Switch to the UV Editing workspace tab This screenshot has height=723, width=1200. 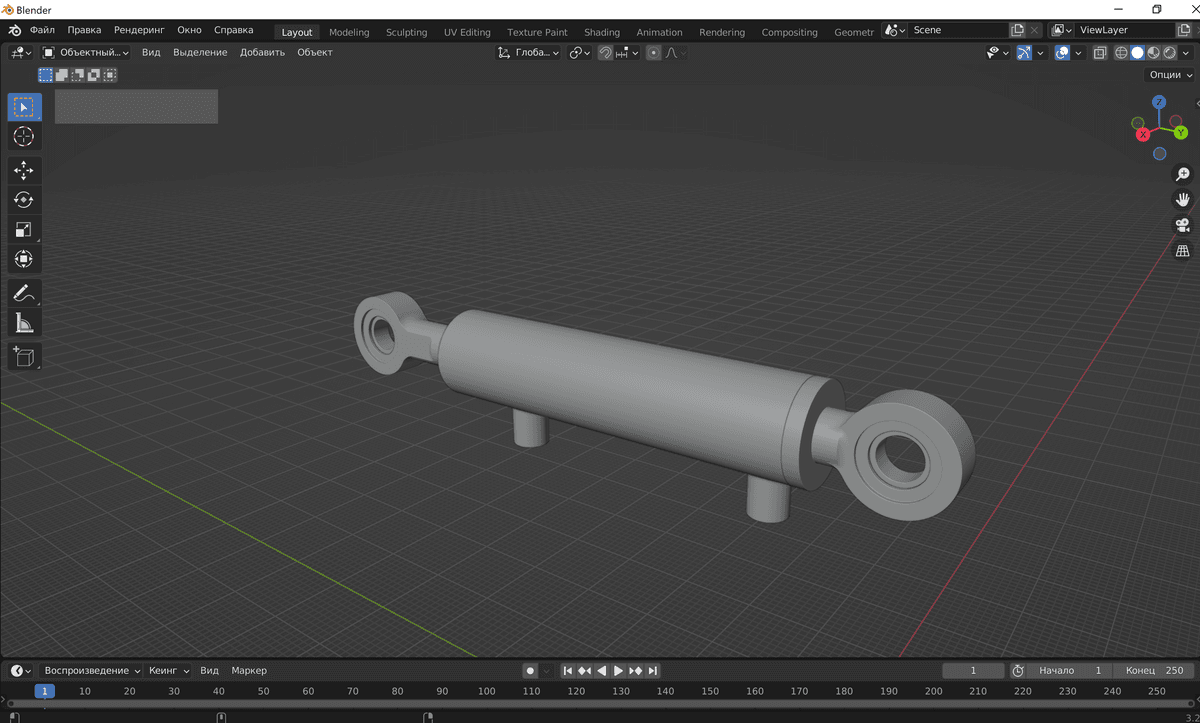467,32
